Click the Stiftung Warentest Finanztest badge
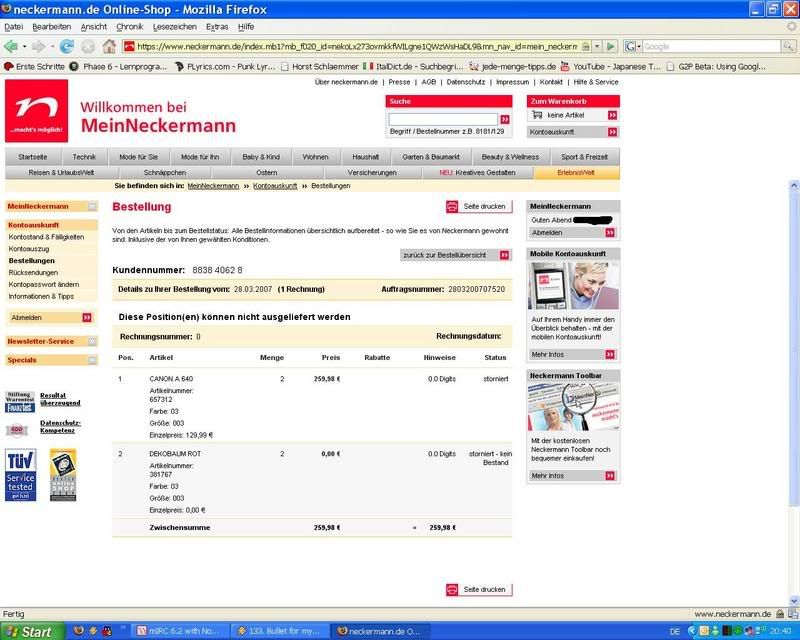 20,402
